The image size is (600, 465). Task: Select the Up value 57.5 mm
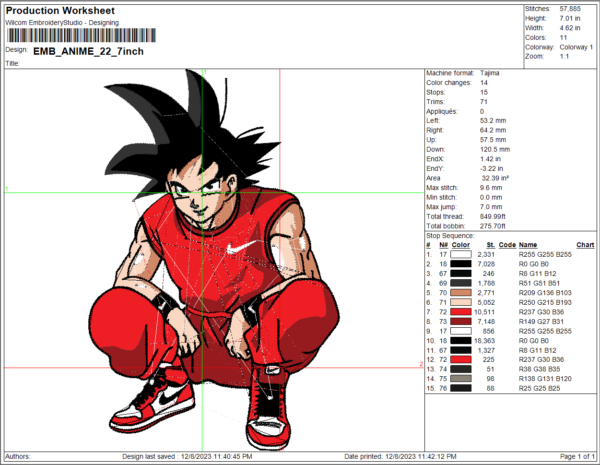493,140
